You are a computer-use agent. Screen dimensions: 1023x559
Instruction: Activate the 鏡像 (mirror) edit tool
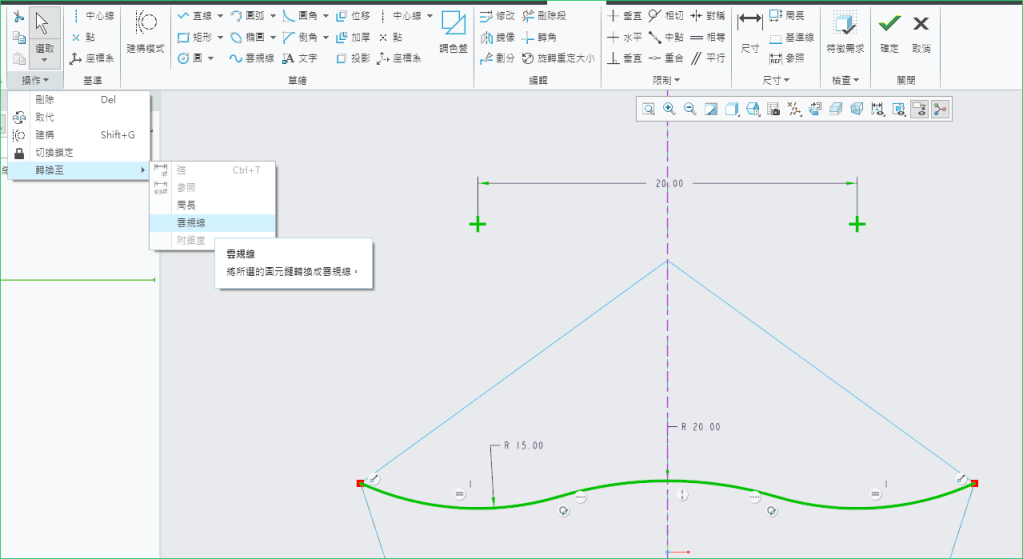498,38
